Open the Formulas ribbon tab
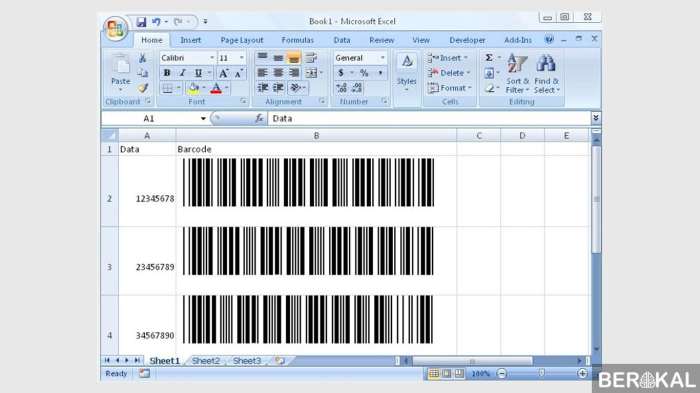The image size is (700, 393). click(x=298, y=40)
